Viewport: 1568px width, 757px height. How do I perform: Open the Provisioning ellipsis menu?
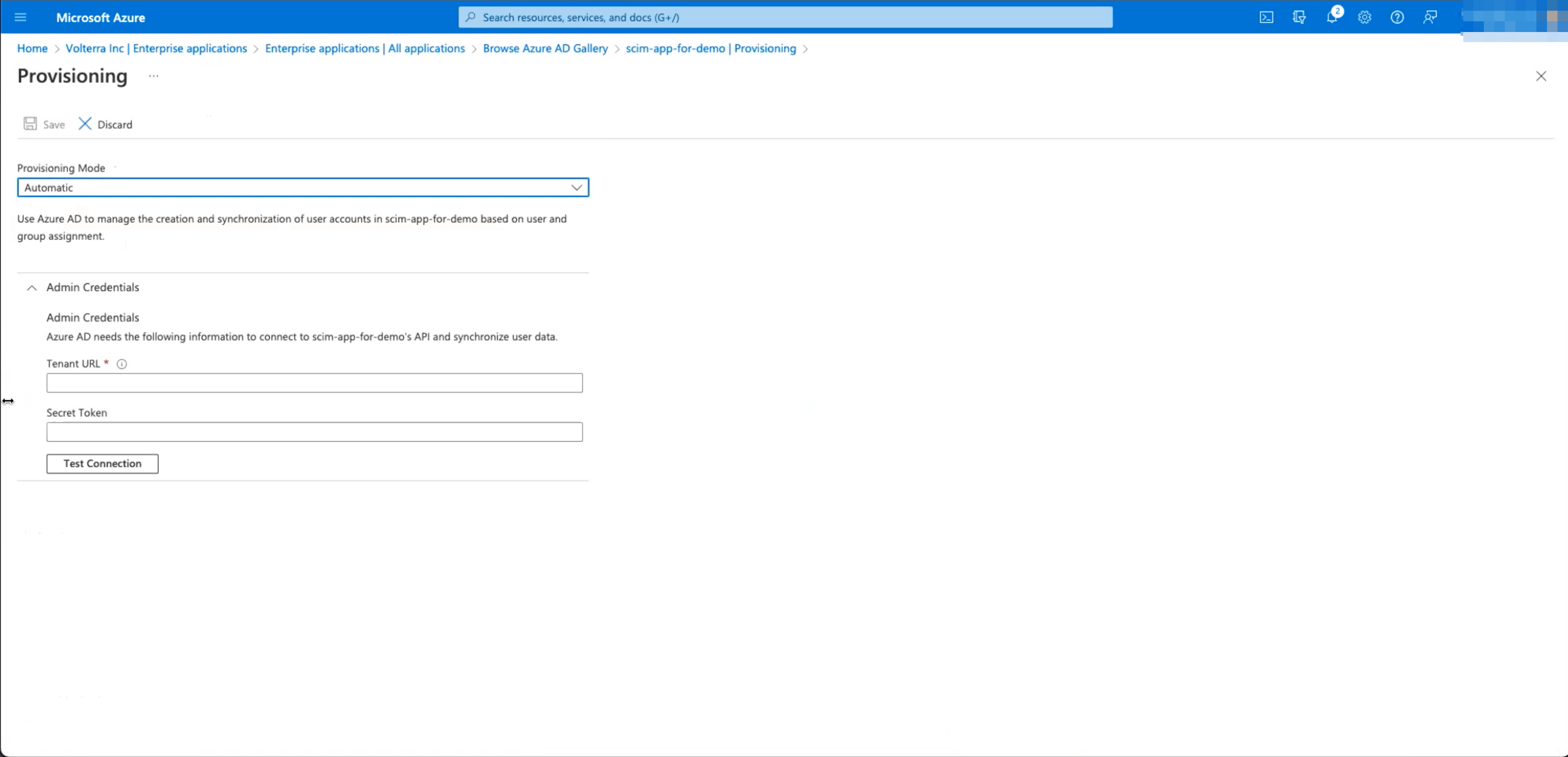pos(153,76)
